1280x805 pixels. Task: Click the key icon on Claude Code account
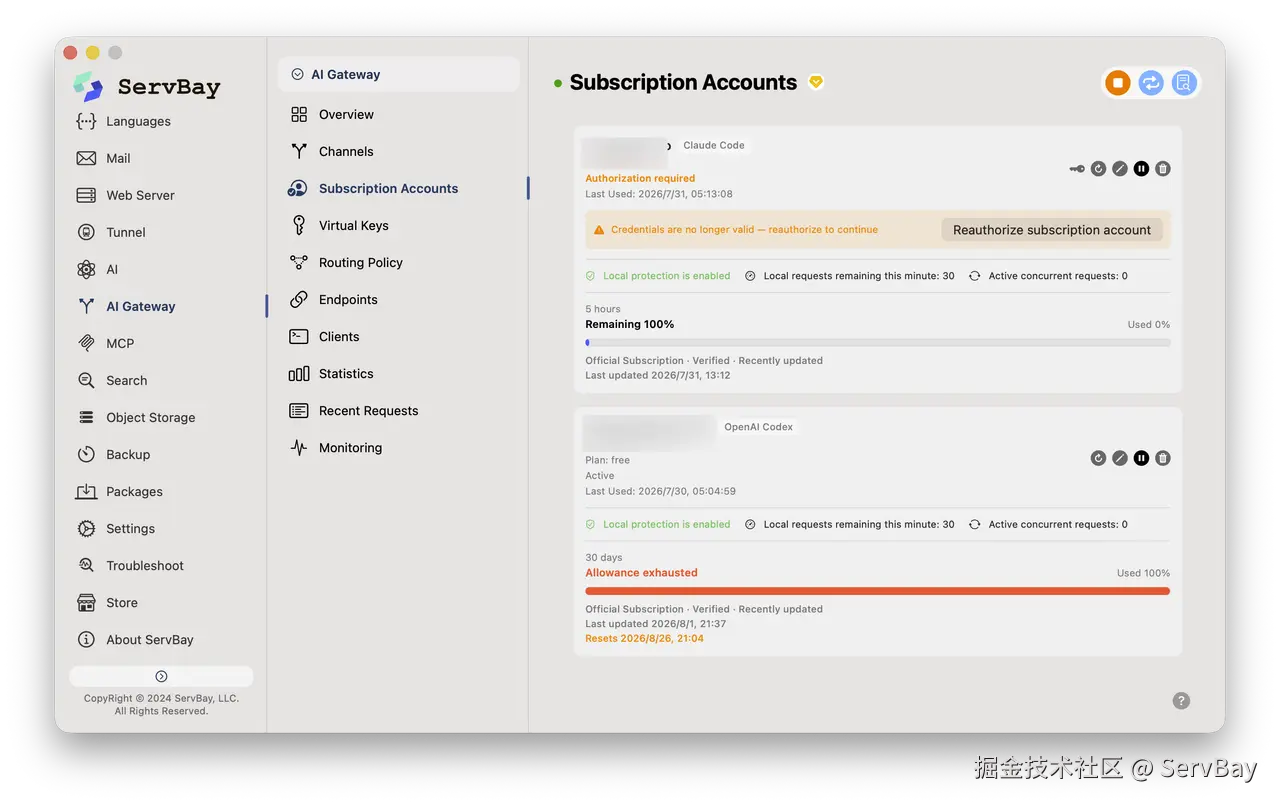tap(1077, 169)
